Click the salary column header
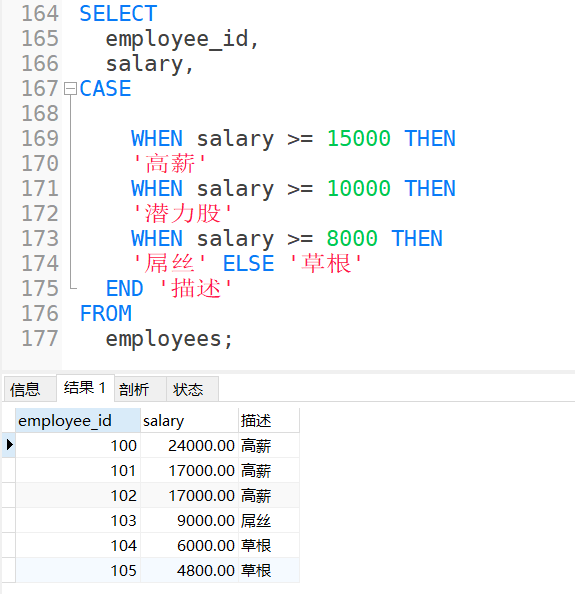 click(x=189, y=420)
